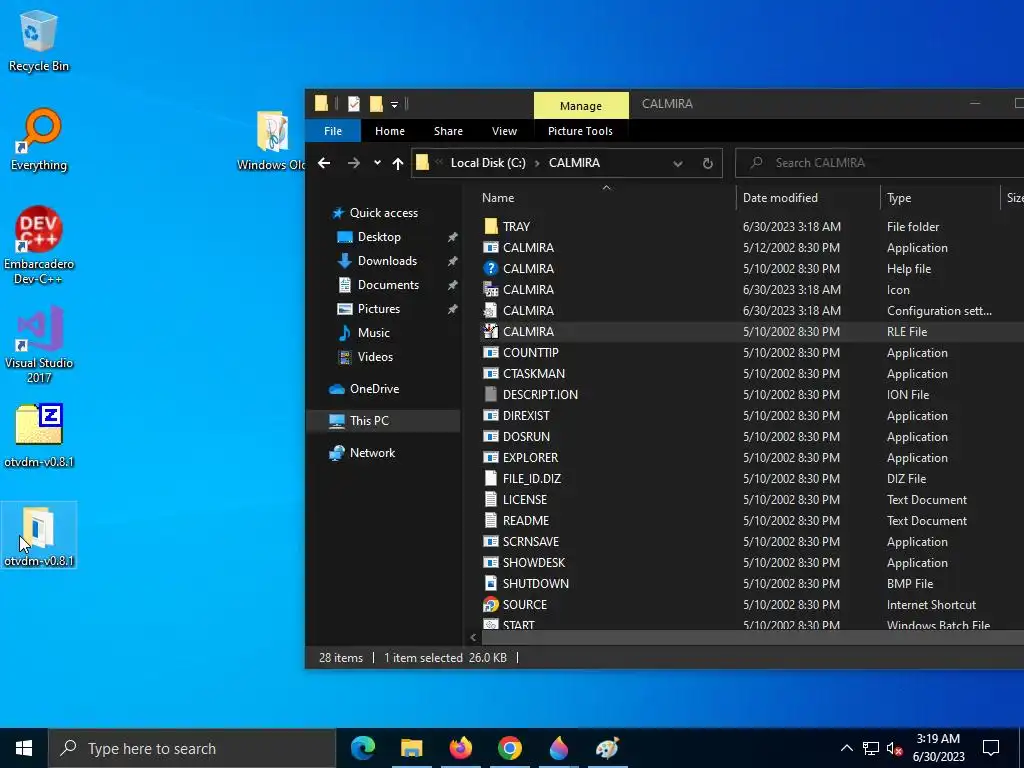Viewport: 1024px width, 768px height.
Task: Select the Visual Studio 2017 desktop shortcut
Action: tap(39, 344)
